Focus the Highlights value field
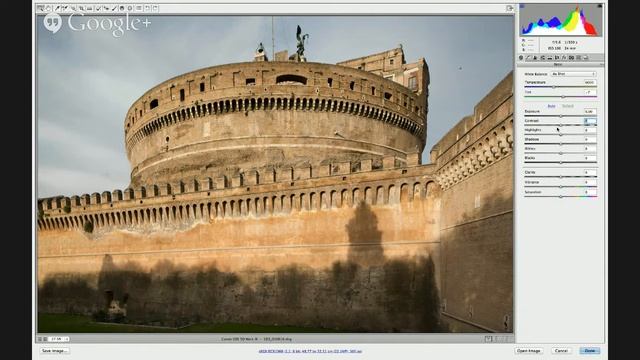The width and height of the screenshot is (640, 360). (x=590, y=130)
